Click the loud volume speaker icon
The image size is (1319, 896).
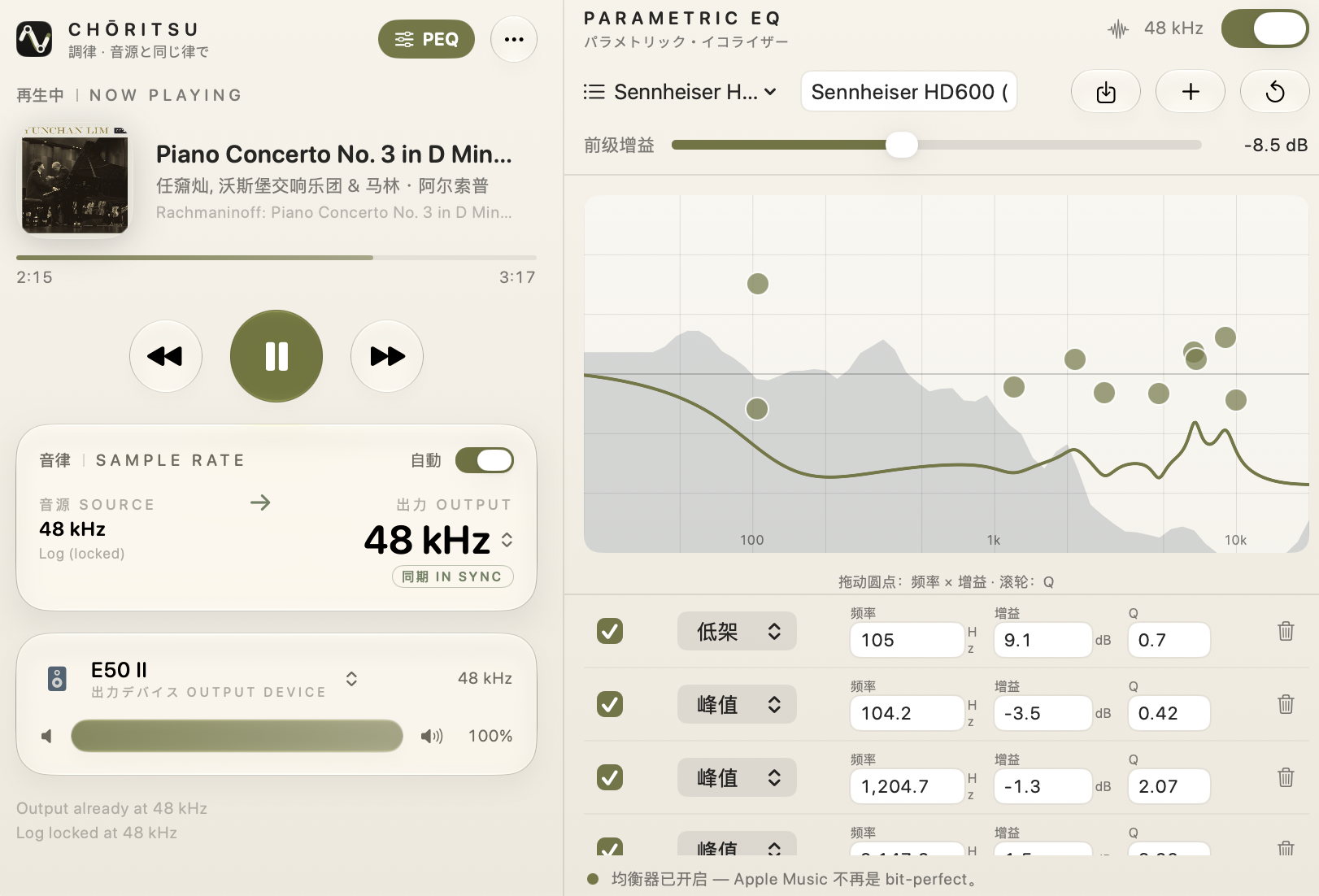point(432,736)
